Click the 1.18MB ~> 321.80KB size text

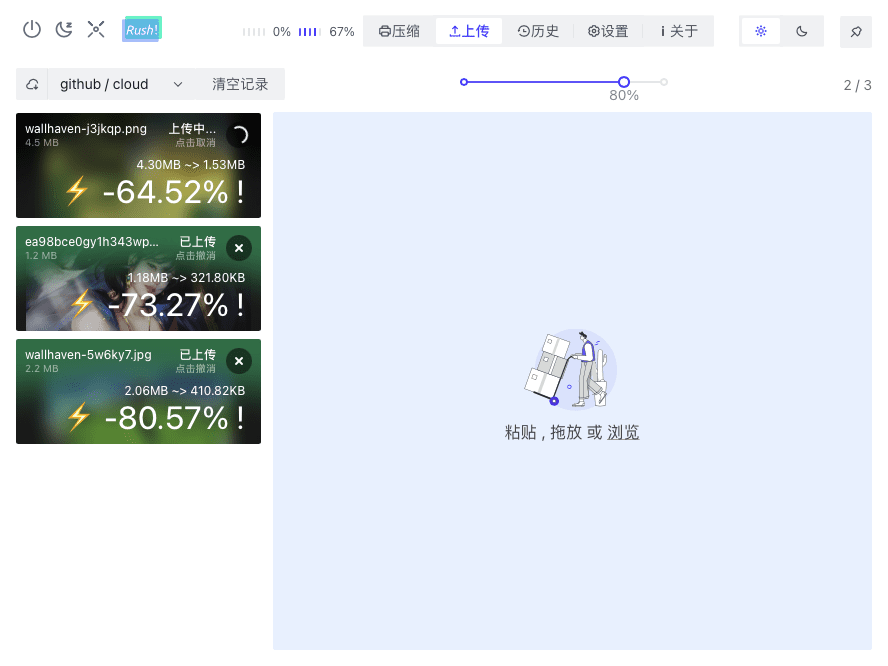186,278
